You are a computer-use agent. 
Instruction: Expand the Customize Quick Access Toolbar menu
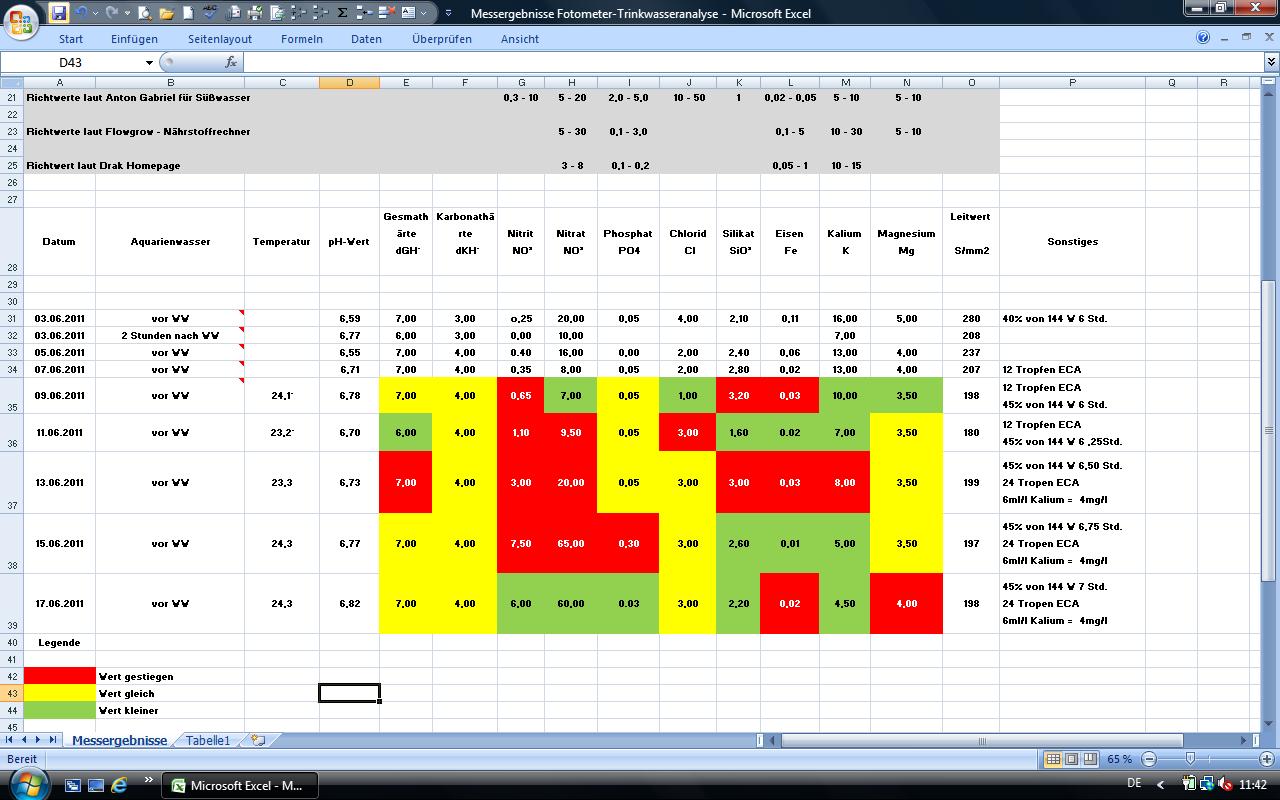click(447, 13)
